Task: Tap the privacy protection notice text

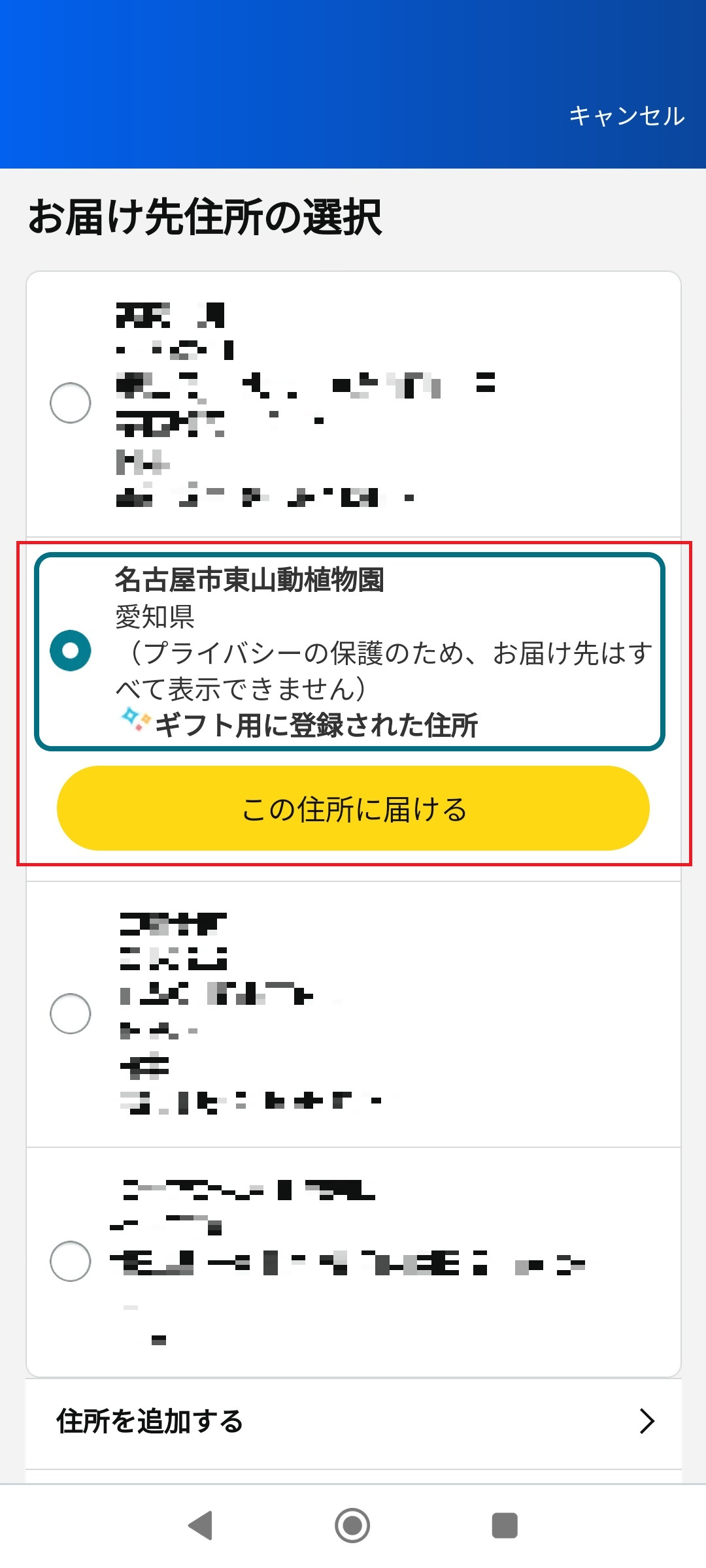Action: [x=383, y=670]
